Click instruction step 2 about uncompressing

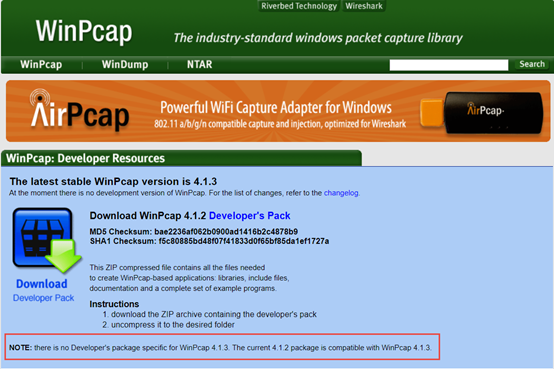169,324
